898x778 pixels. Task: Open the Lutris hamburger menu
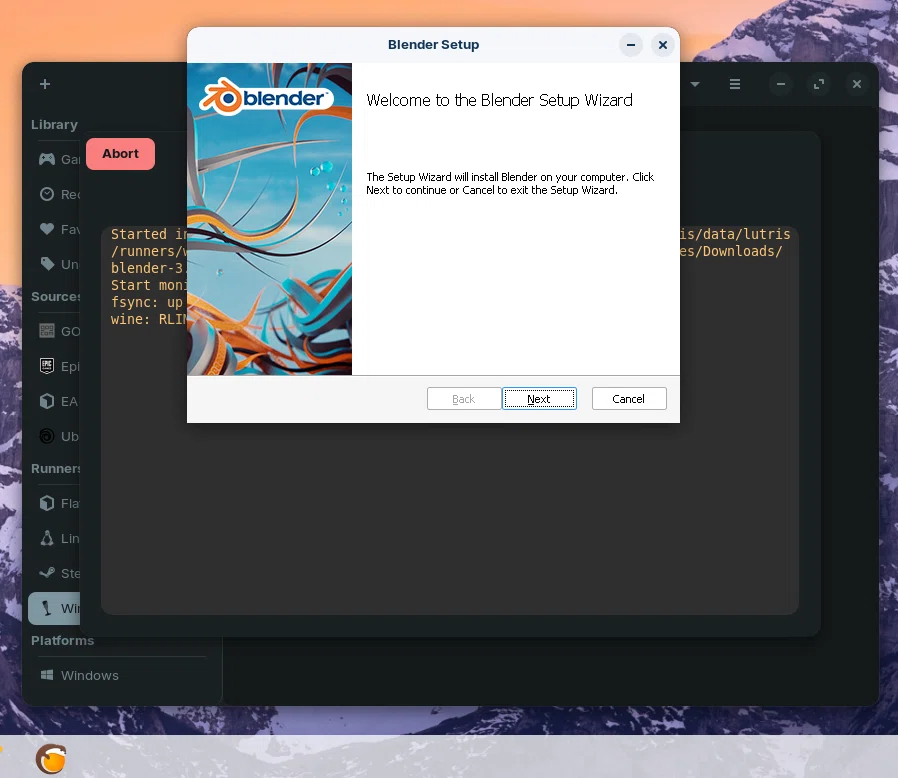735,84
